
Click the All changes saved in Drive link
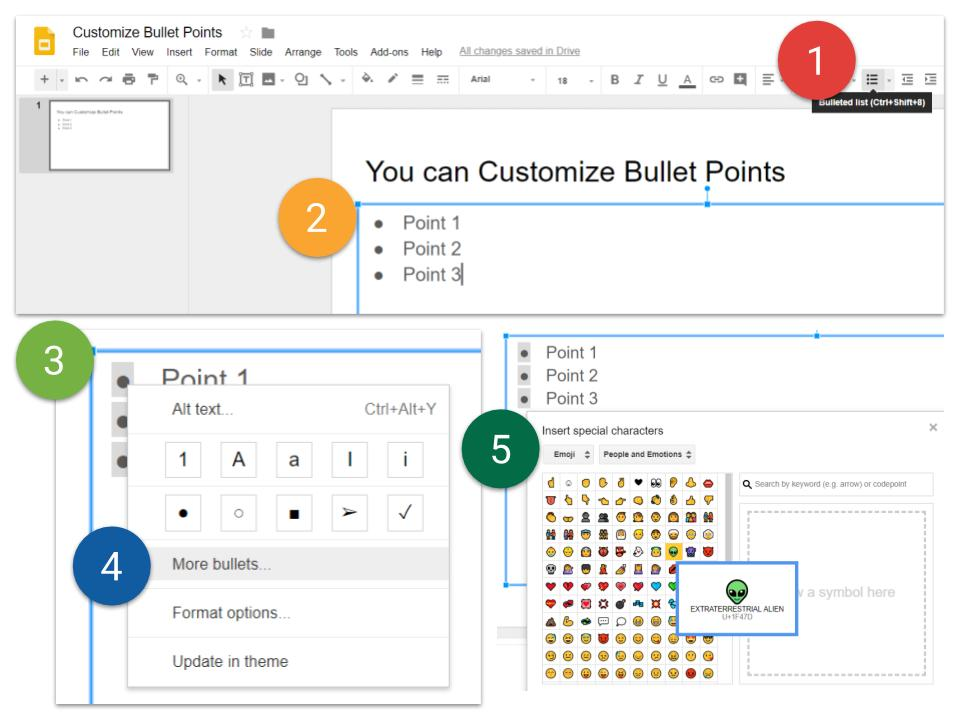point(519,51)
